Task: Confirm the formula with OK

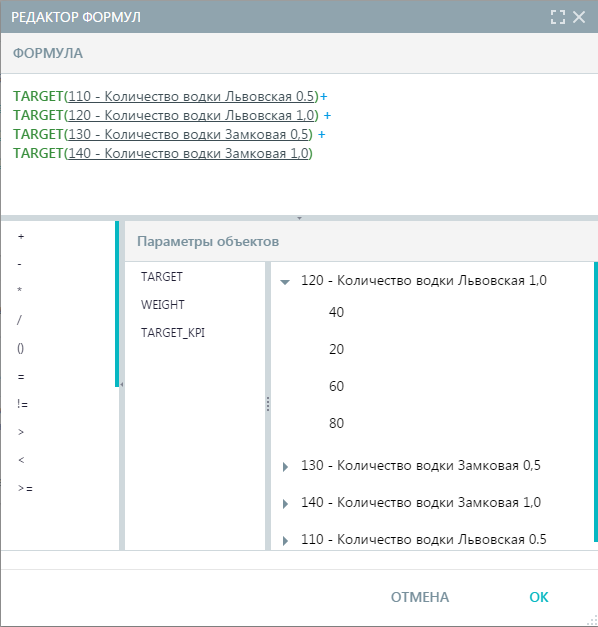Action: coord(538,597)
